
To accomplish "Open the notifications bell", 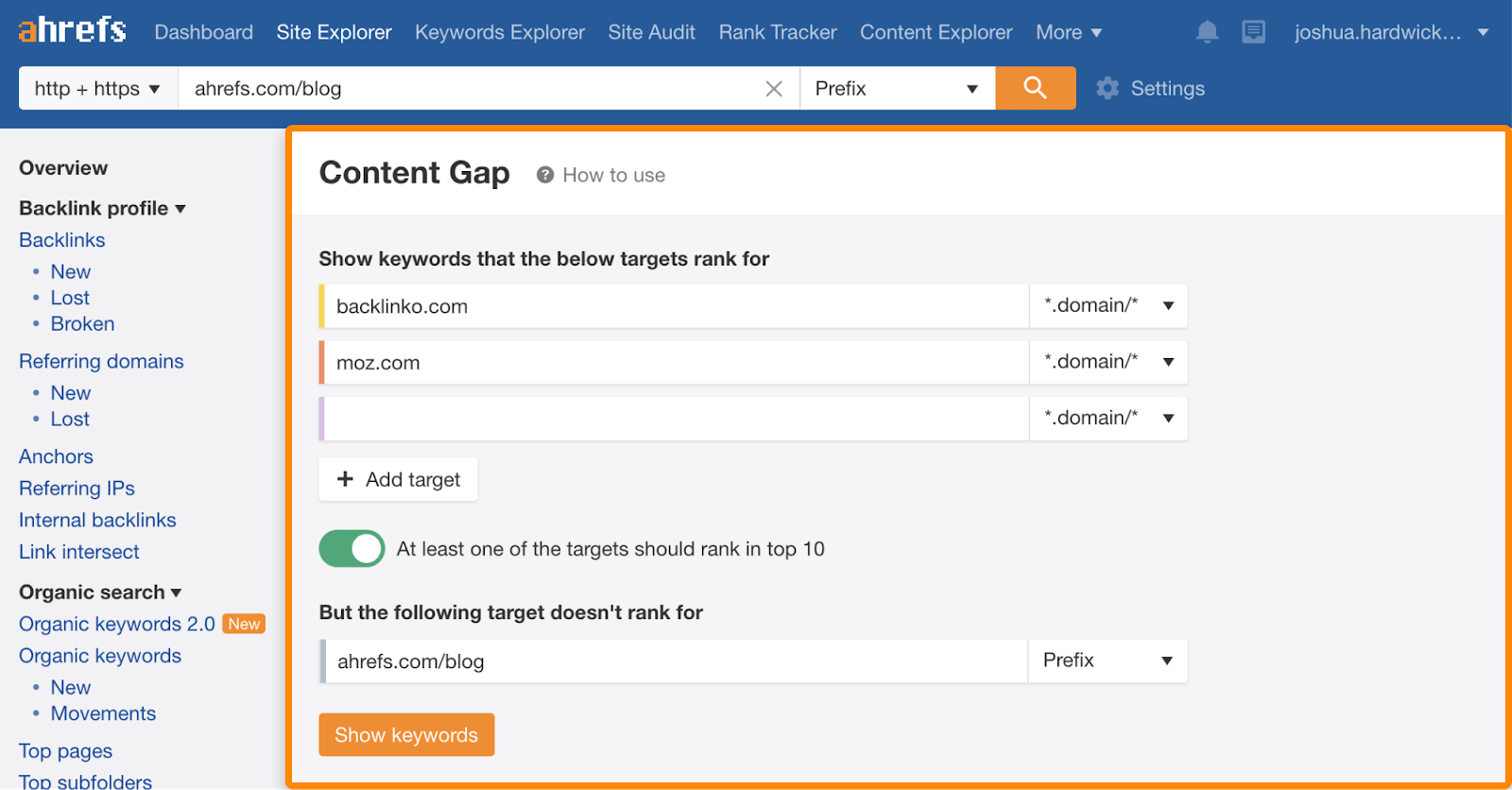I will pos(1207,32).
